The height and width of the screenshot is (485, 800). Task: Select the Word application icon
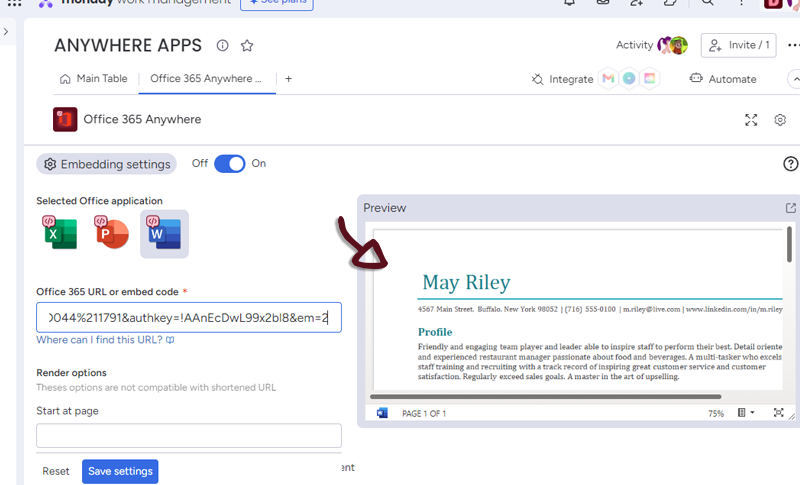[x=164, y=233]
